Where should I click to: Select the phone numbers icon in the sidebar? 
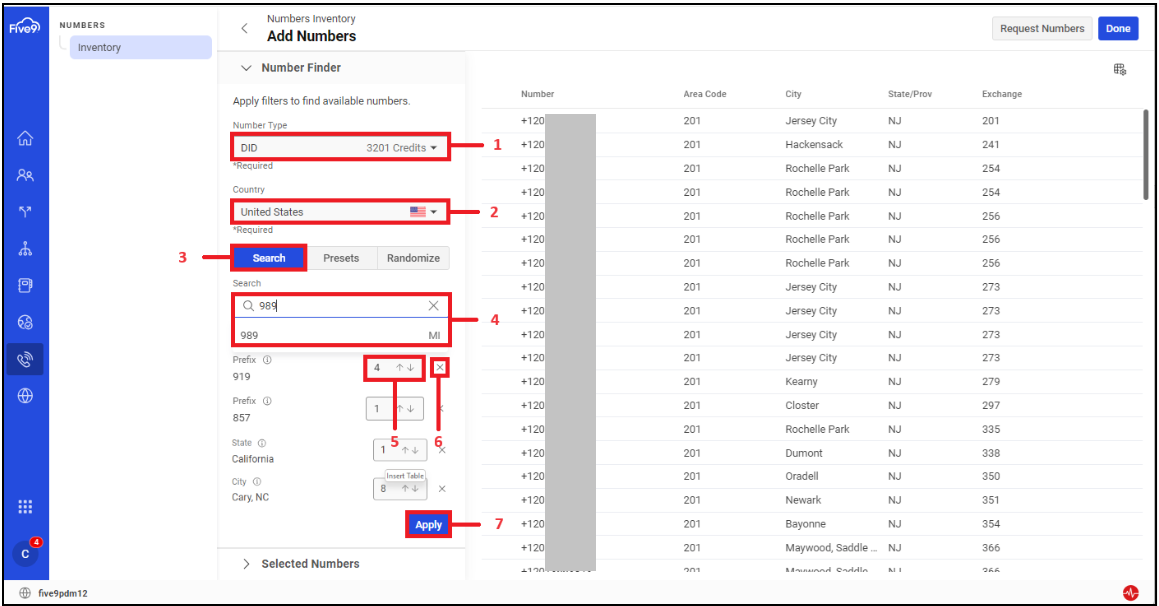tap(25, 359)
